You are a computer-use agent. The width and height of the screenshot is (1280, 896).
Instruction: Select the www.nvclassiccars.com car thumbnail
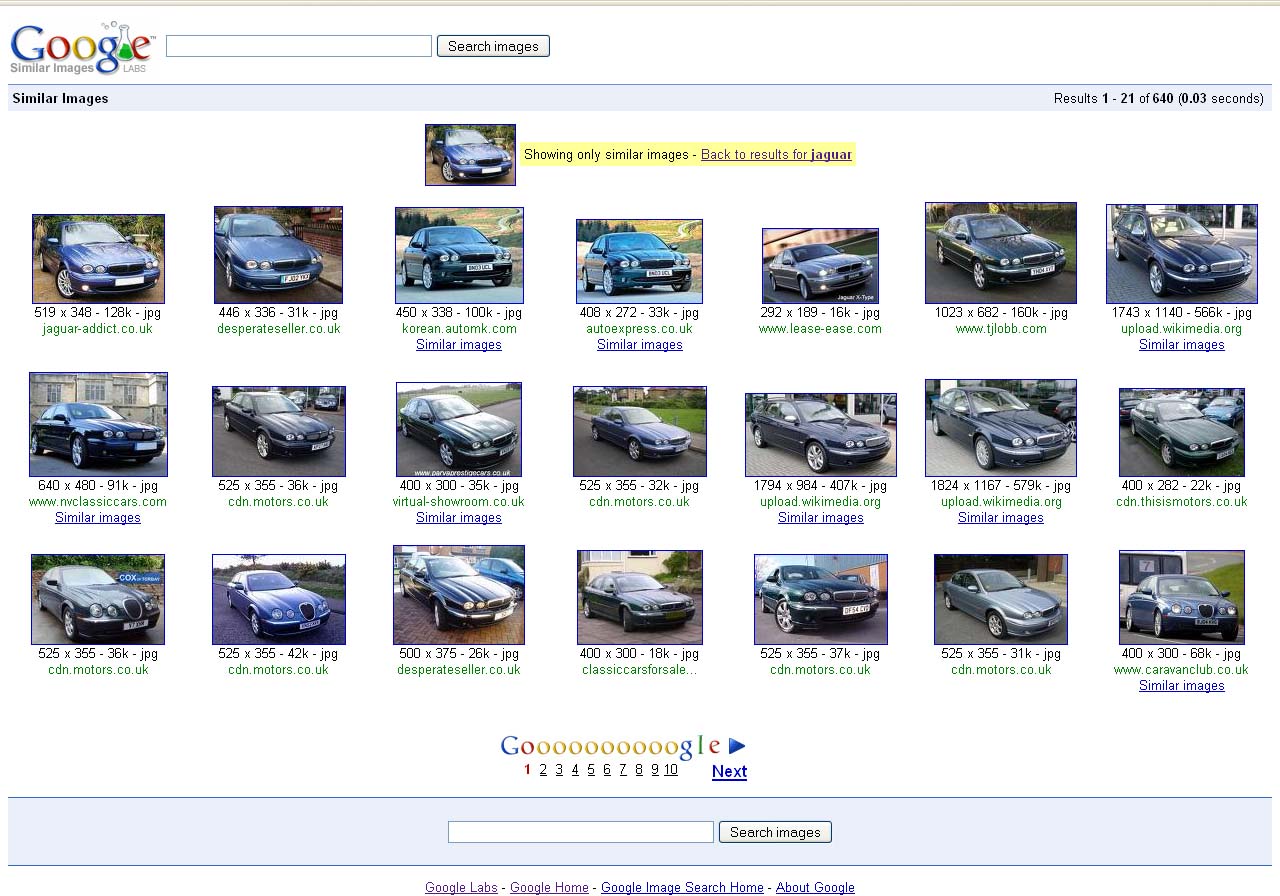point(98,425)
